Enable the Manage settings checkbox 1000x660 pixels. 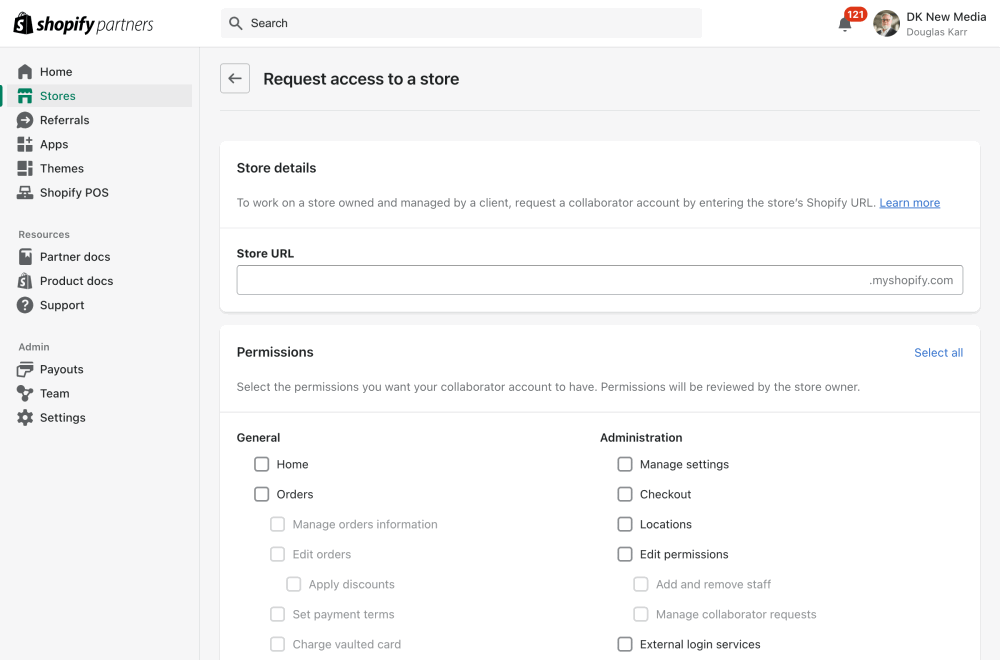[625, 464]
